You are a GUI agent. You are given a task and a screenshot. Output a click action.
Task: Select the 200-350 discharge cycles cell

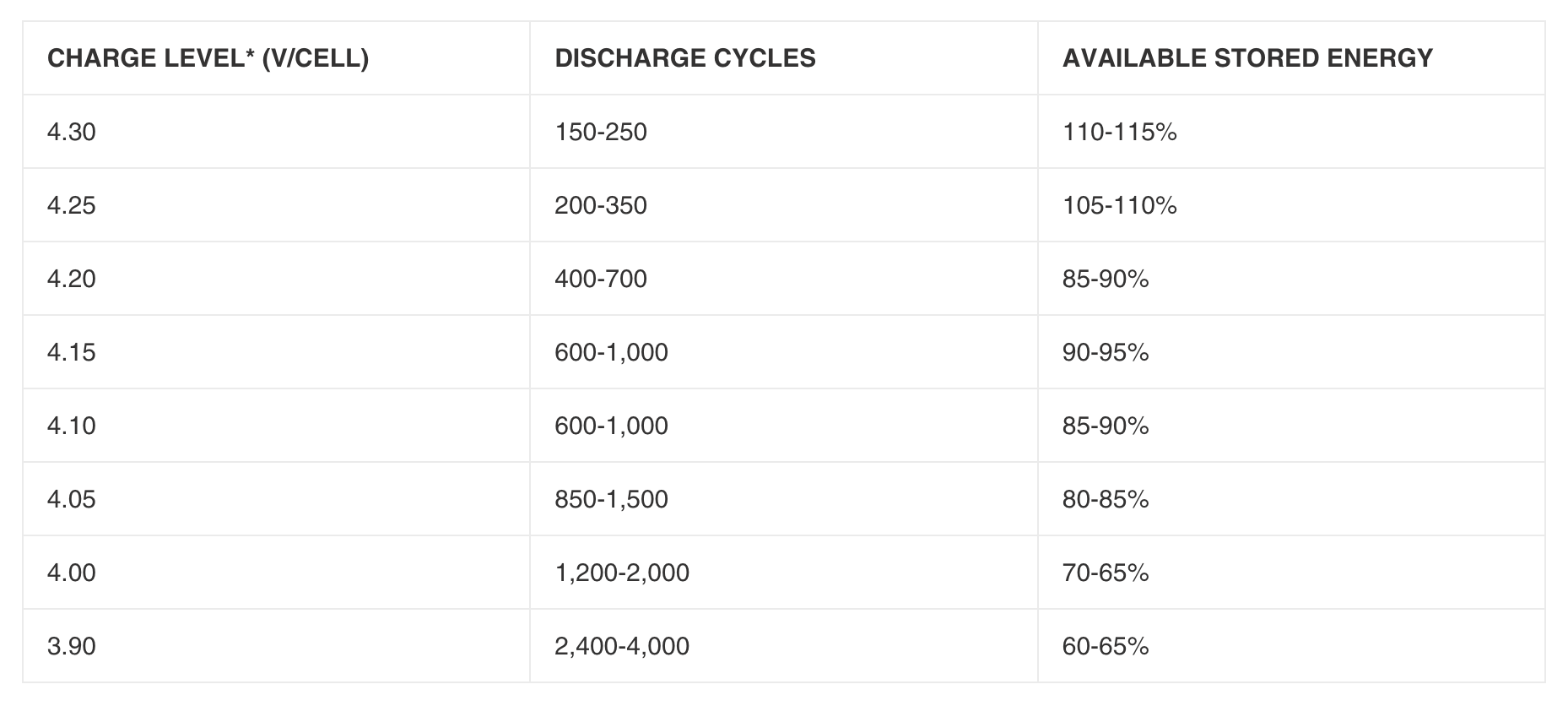pos(784,205)
